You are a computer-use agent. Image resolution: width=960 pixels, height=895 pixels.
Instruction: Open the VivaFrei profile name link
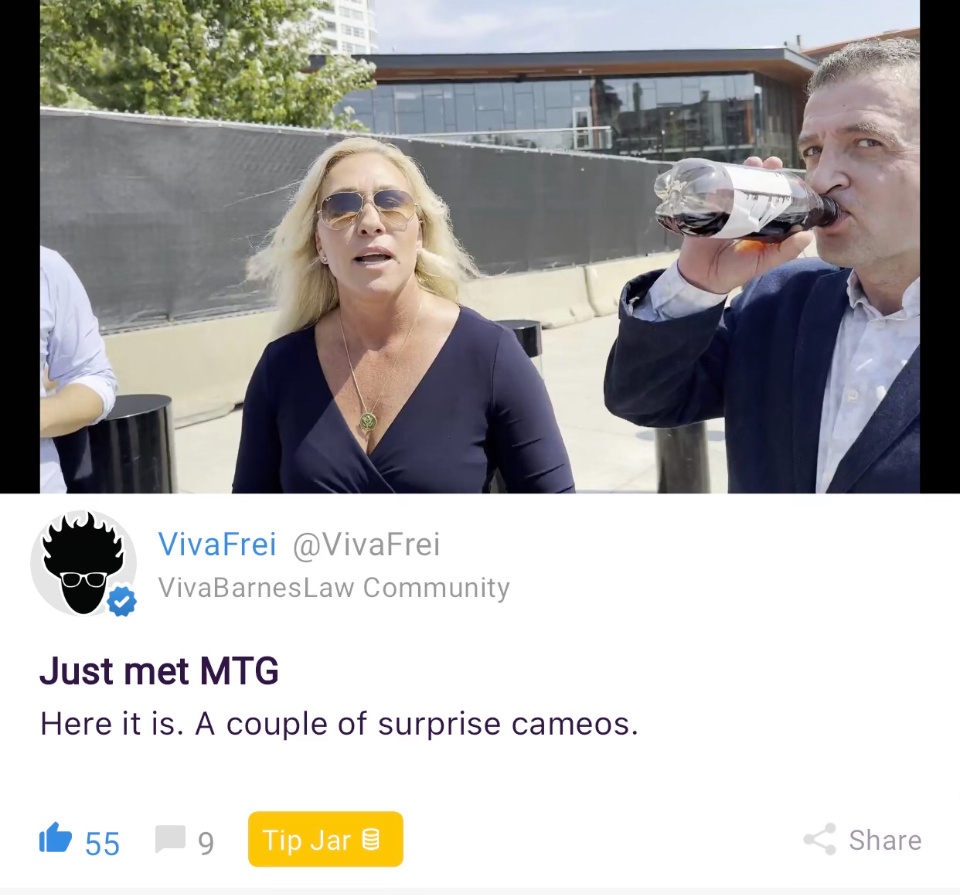click(x=217, y=544)
